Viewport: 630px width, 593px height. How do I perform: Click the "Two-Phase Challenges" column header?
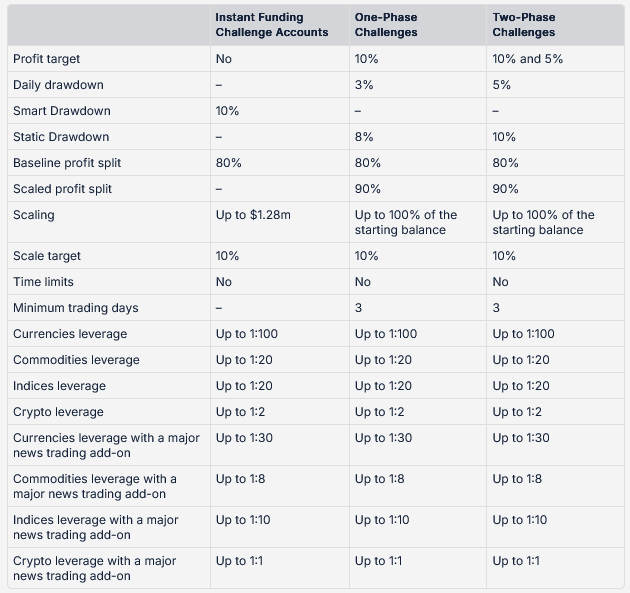(x=525, y=25)
